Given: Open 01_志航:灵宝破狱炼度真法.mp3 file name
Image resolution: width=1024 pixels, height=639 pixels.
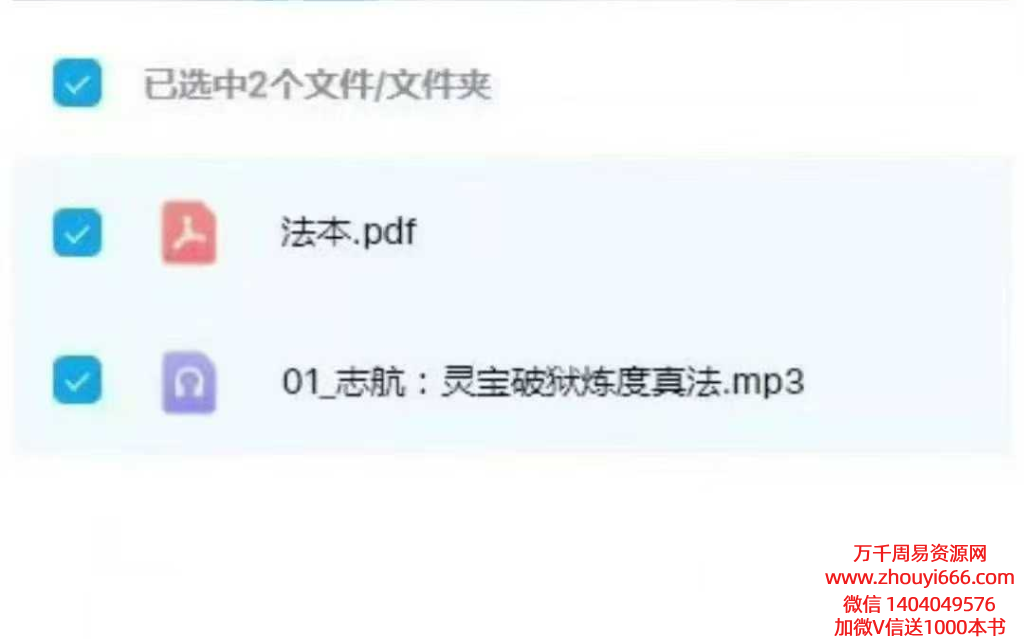Looking at the screenshot, I should [543, 382].
